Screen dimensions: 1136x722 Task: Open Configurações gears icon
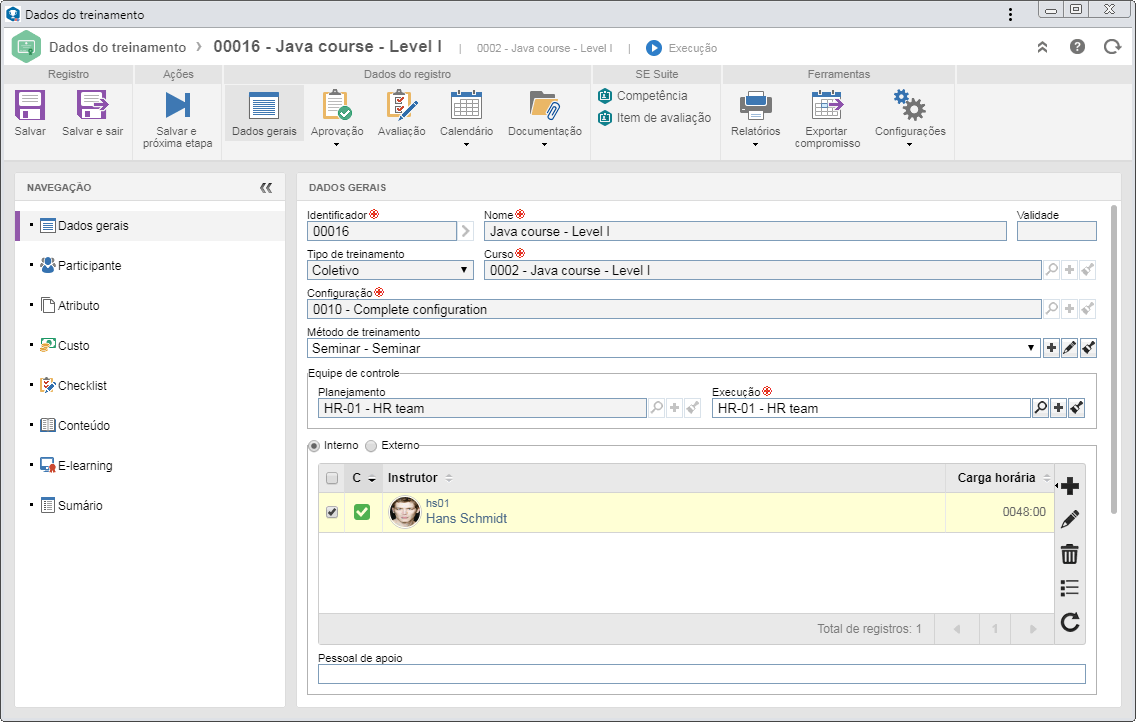pos(909,106)
